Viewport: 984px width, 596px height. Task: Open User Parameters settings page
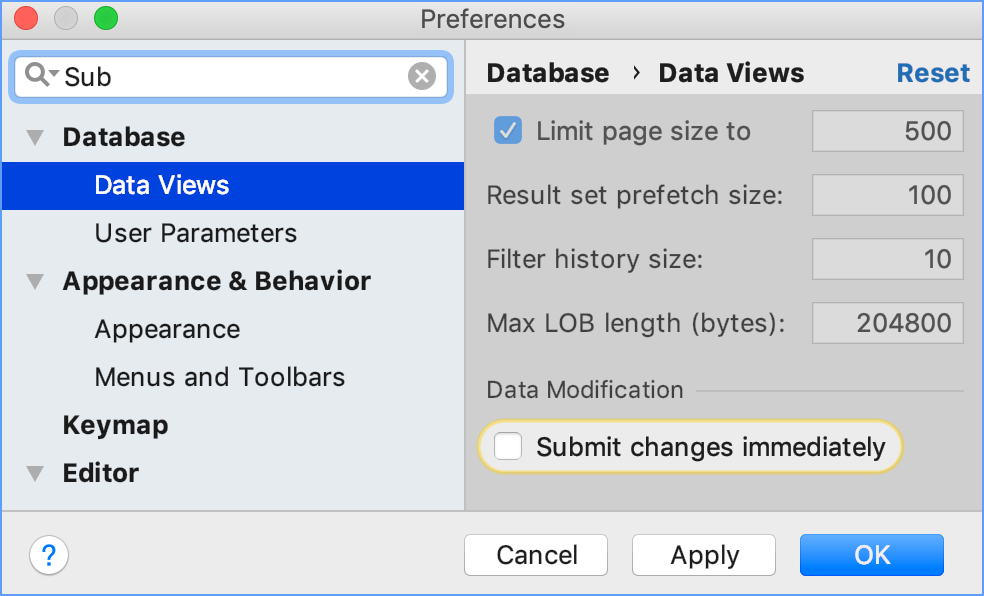tap(195, 233)
